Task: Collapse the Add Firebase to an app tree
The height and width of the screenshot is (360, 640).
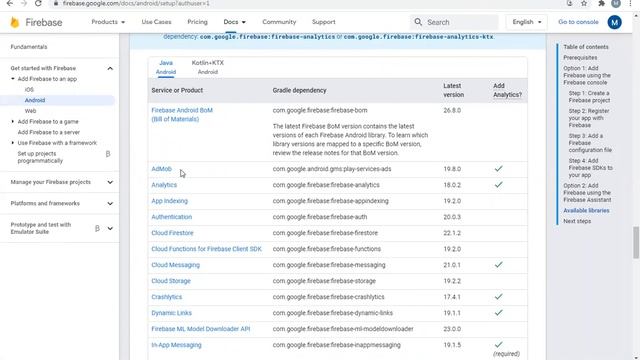Action: point(13,79)
